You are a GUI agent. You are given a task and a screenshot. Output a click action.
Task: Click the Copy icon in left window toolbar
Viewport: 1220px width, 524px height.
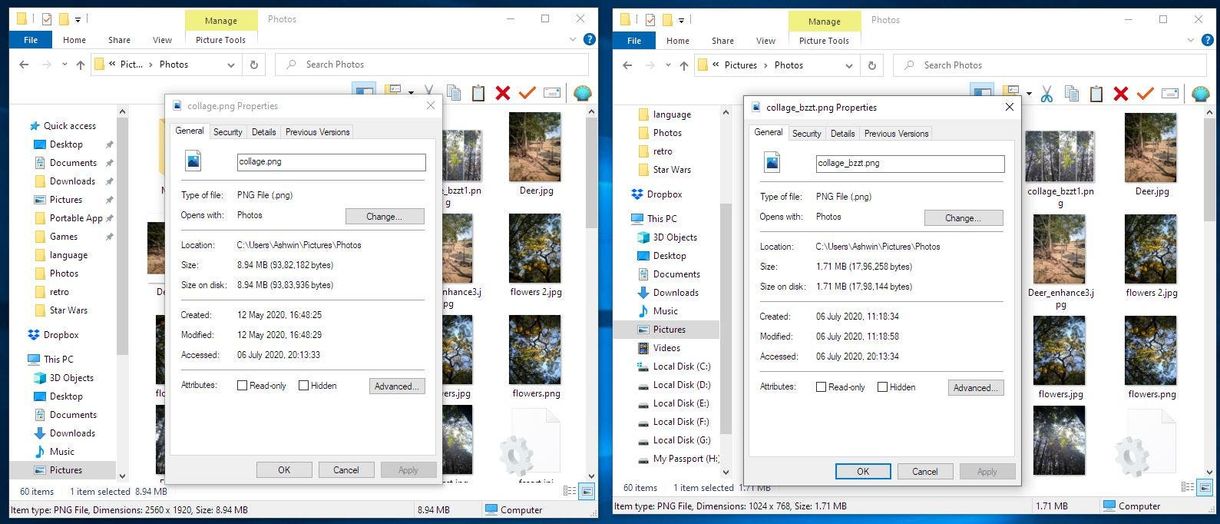click(454, 93)
